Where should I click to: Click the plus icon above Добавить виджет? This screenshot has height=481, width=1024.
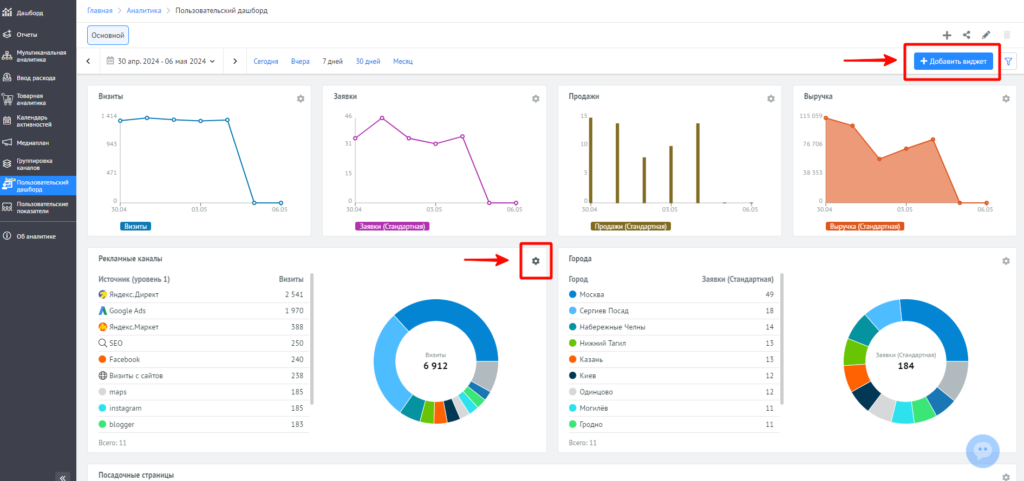(x=947, y=36)
